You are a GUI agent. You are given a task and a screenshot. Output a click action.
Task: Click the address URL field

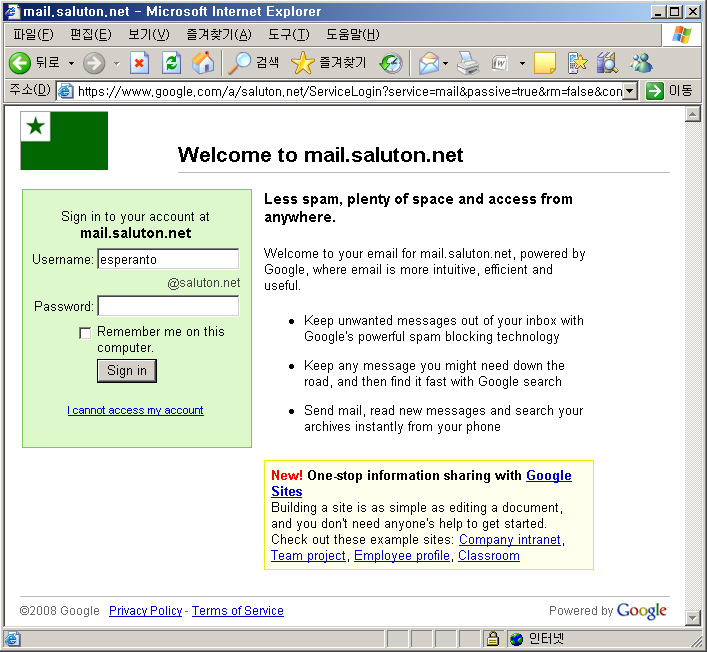349,92
